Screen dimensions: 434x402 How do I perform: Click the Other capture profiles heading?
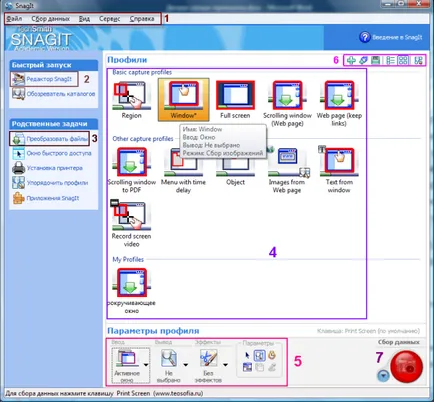click(143, 139)
